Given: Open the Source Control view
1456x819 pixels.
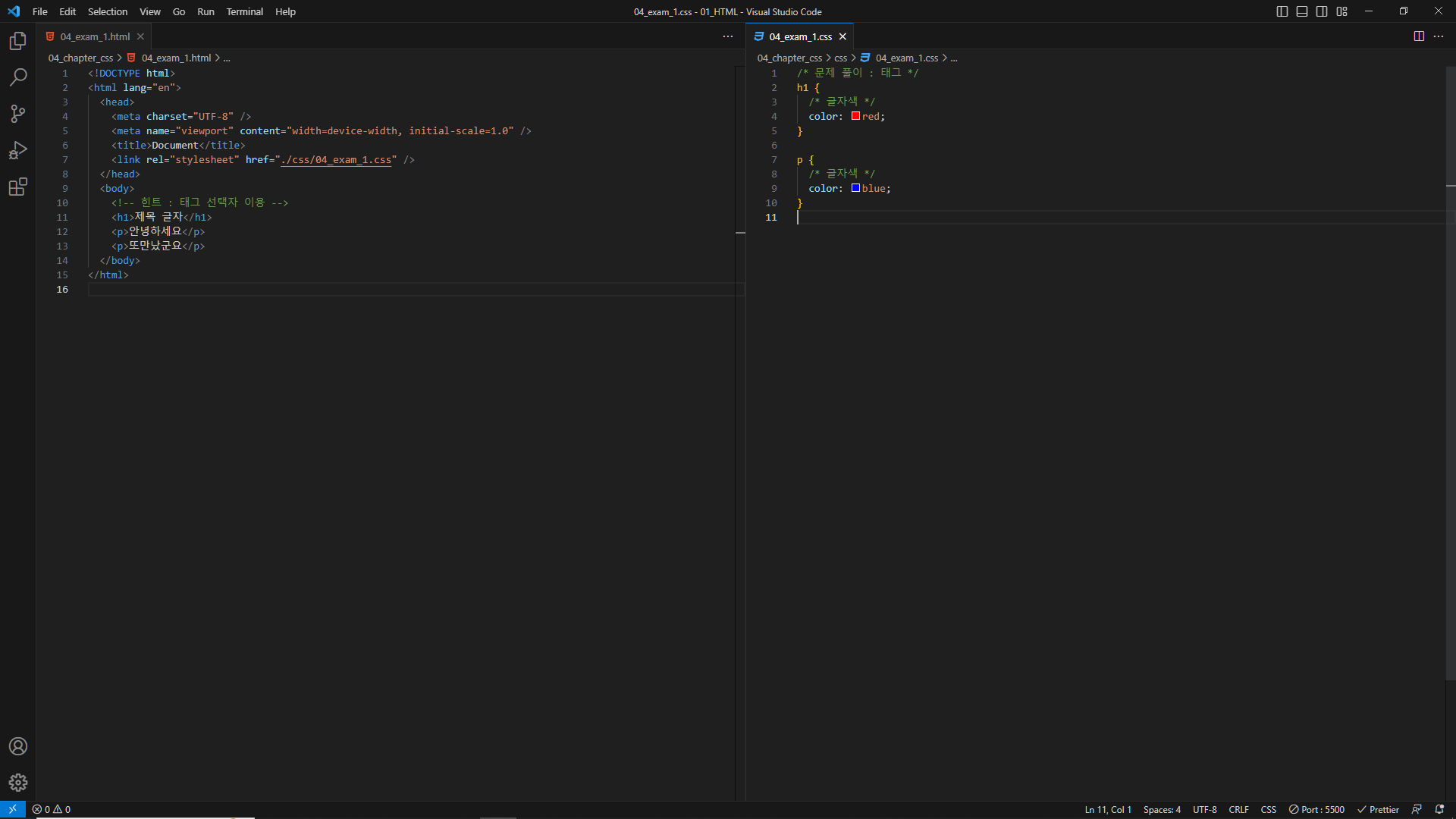Looking at the screenshot, I should (18, 114).
